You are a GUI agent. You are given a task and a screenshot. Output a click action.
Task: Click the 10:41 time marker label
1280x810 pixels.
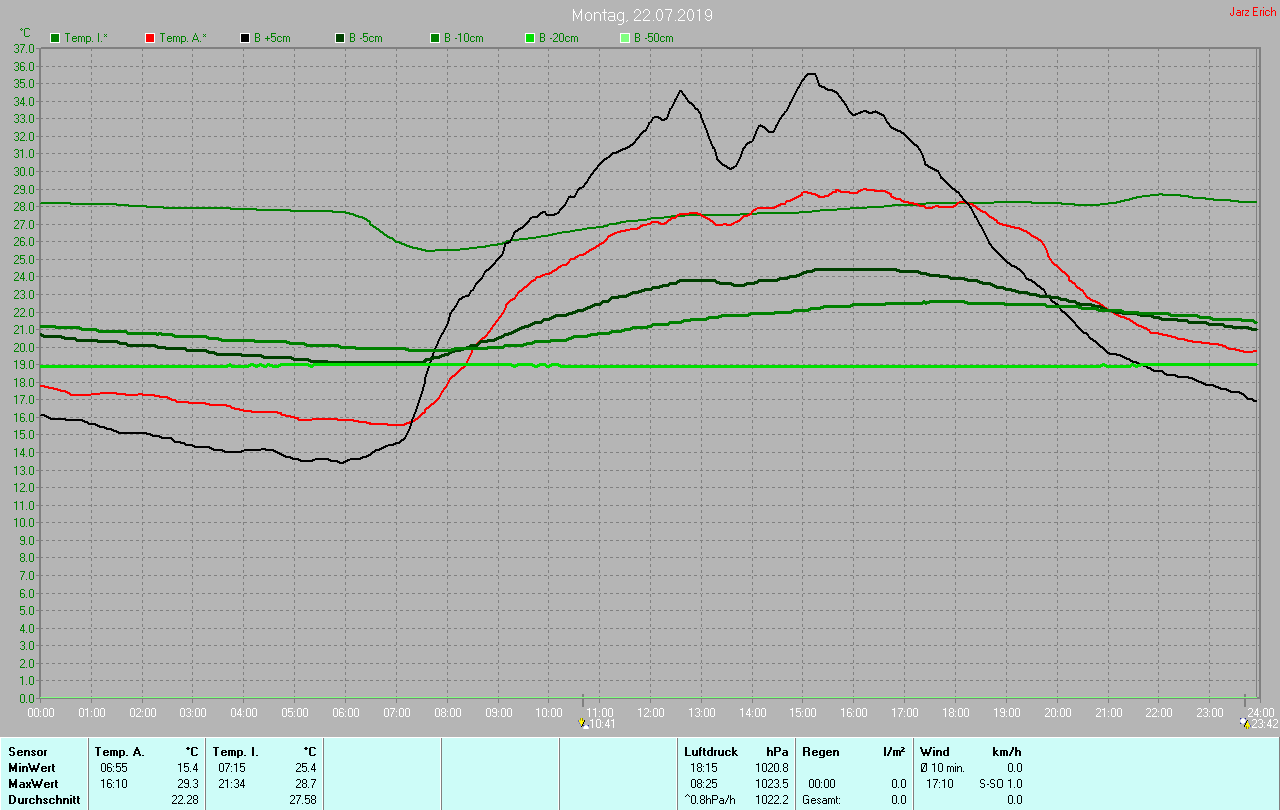(x=602, y=724)
